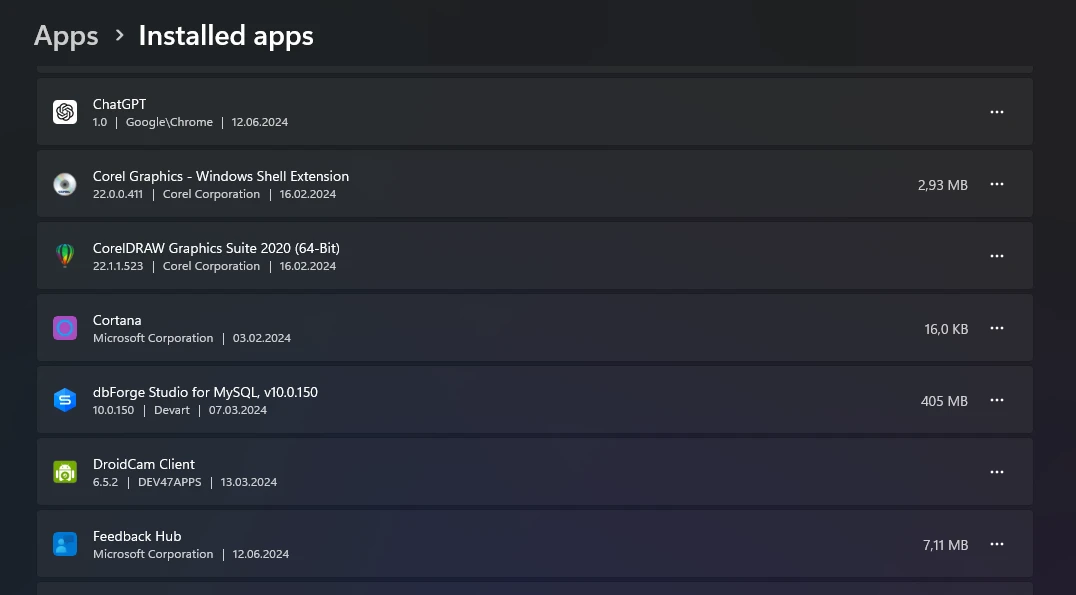This screenshot has height=595, width=1076.
Task: Click the Installed apps page heading
Action: click(226, 36)
